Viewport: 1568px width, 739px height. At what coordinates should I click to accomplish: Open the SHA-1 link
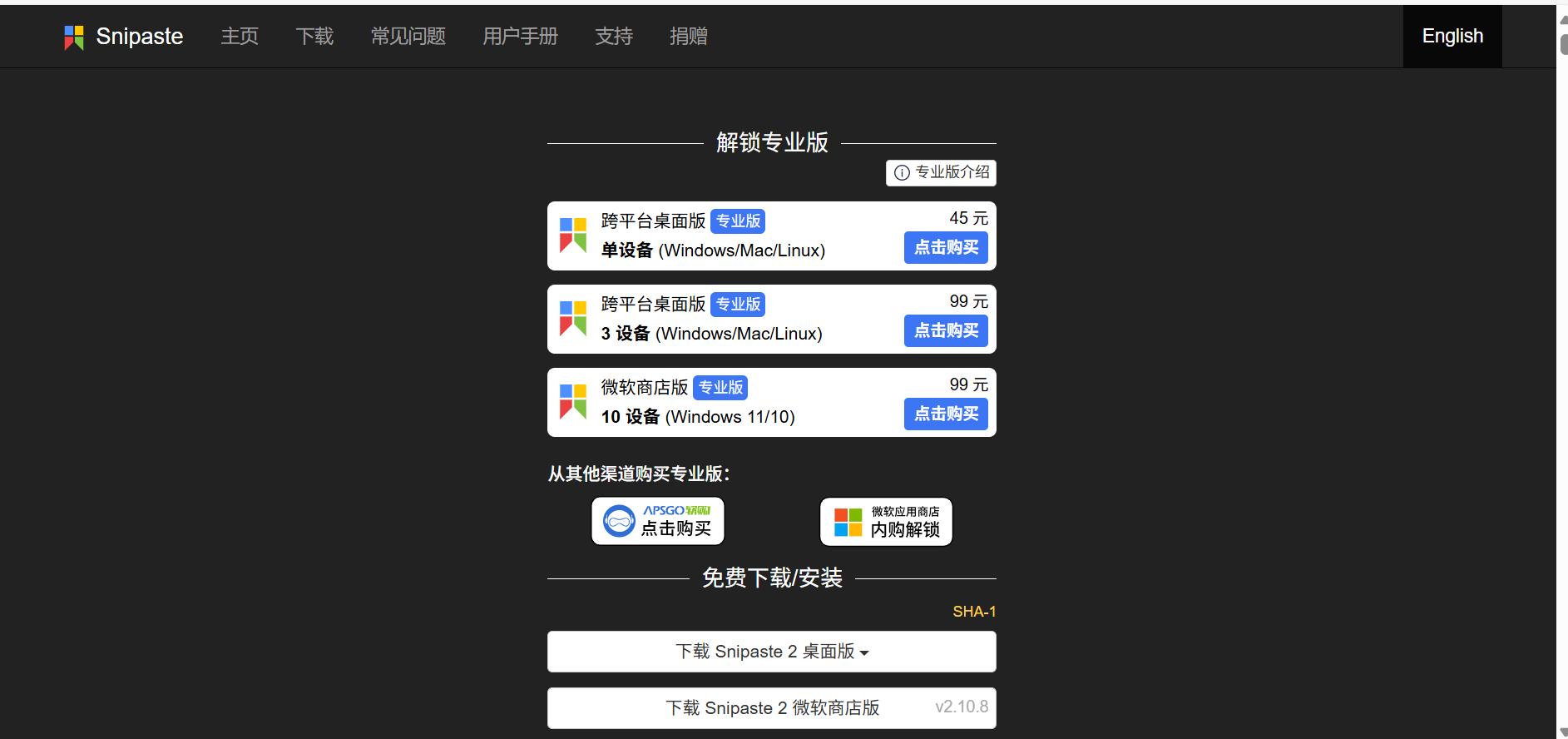[x=974, y=612]
